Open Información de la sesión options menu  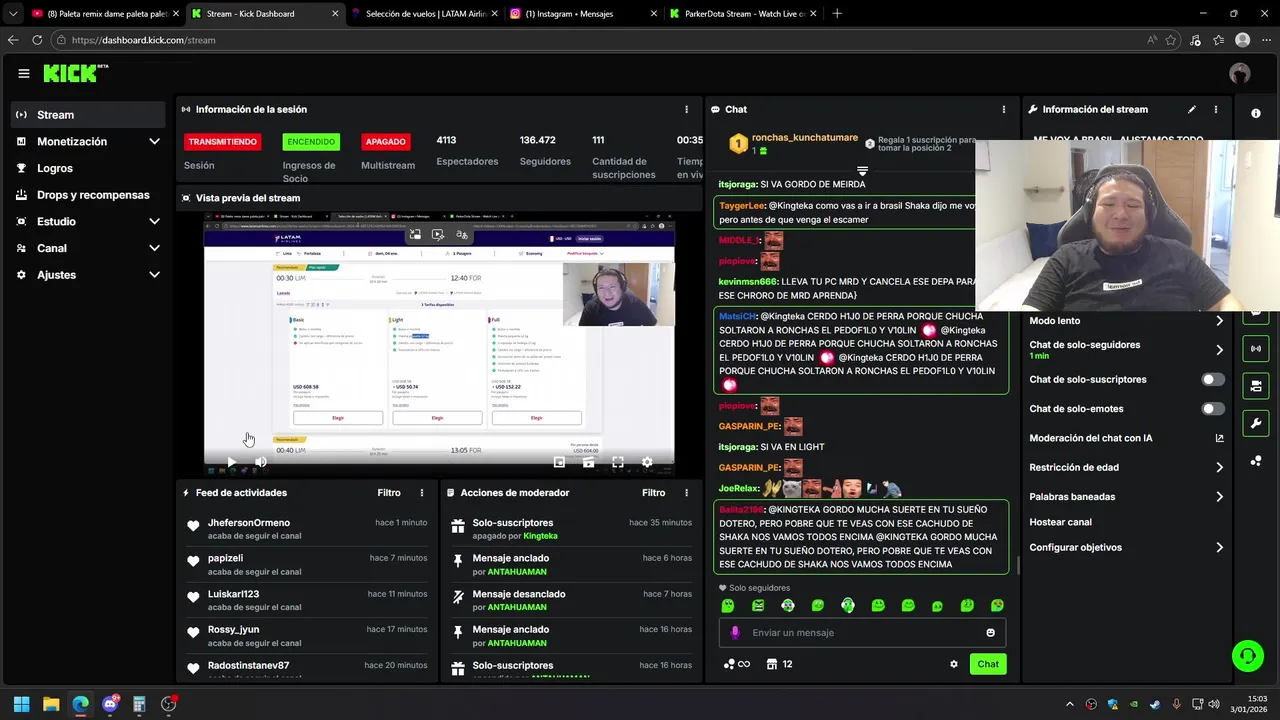pyautogui.click(x=686, y=109)
